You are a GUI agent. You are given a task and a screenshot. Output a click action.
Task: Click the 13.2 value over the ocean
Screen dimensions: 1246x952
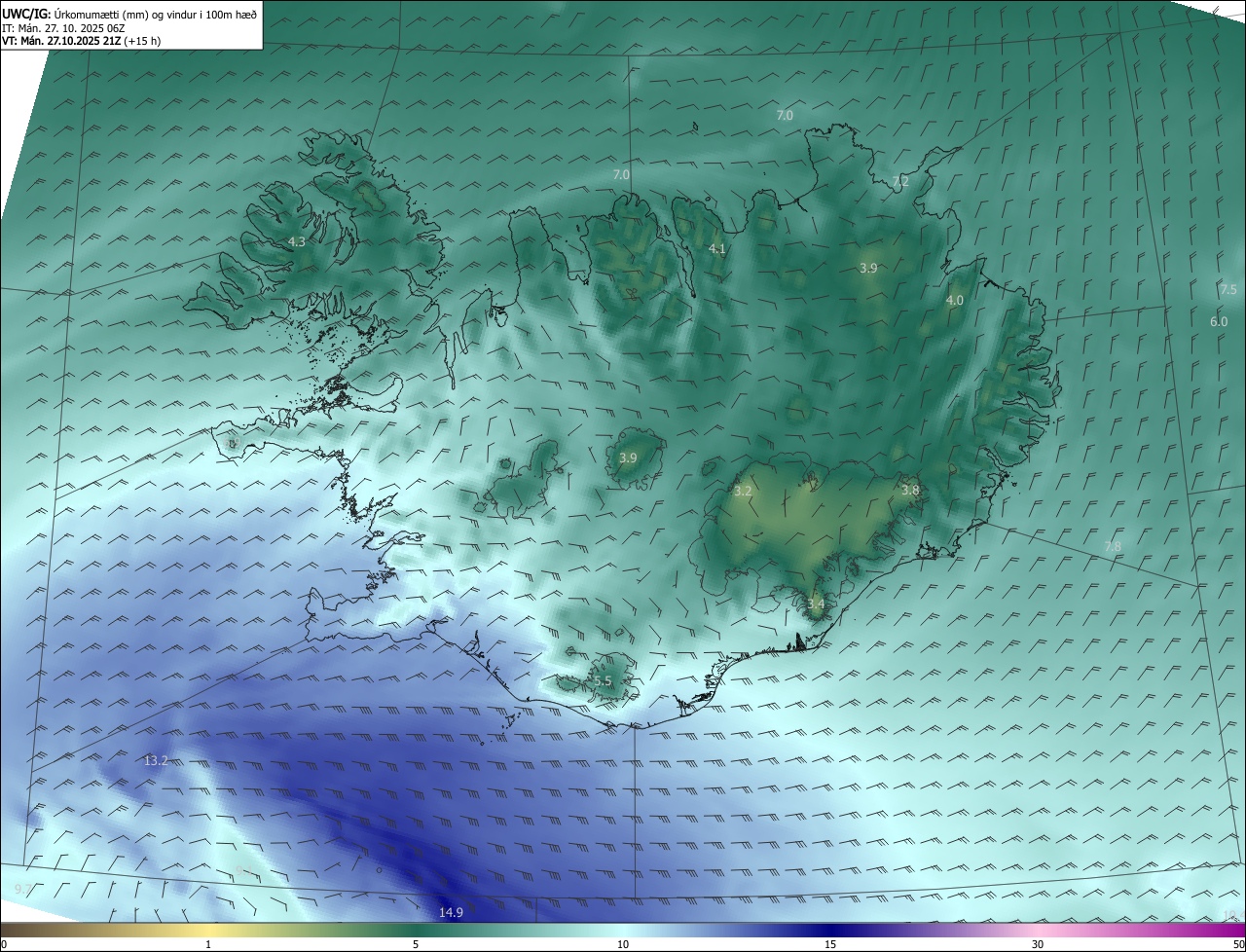pyautogui.click(x=156, y=760)
